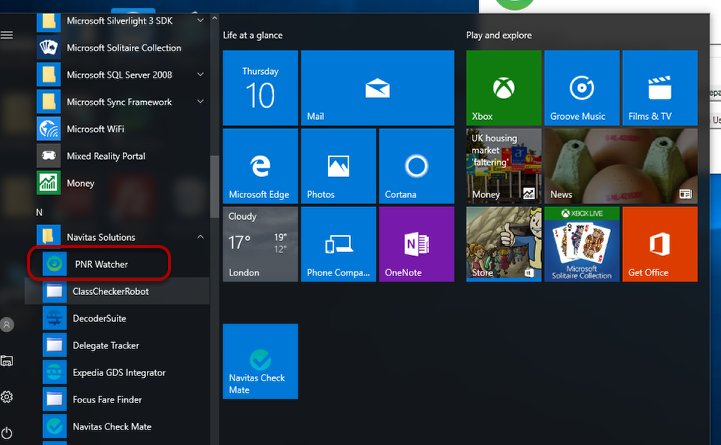Click the Power icon in Start sidebar
Viewport: 721px width, 445px height.
[7, 433]
